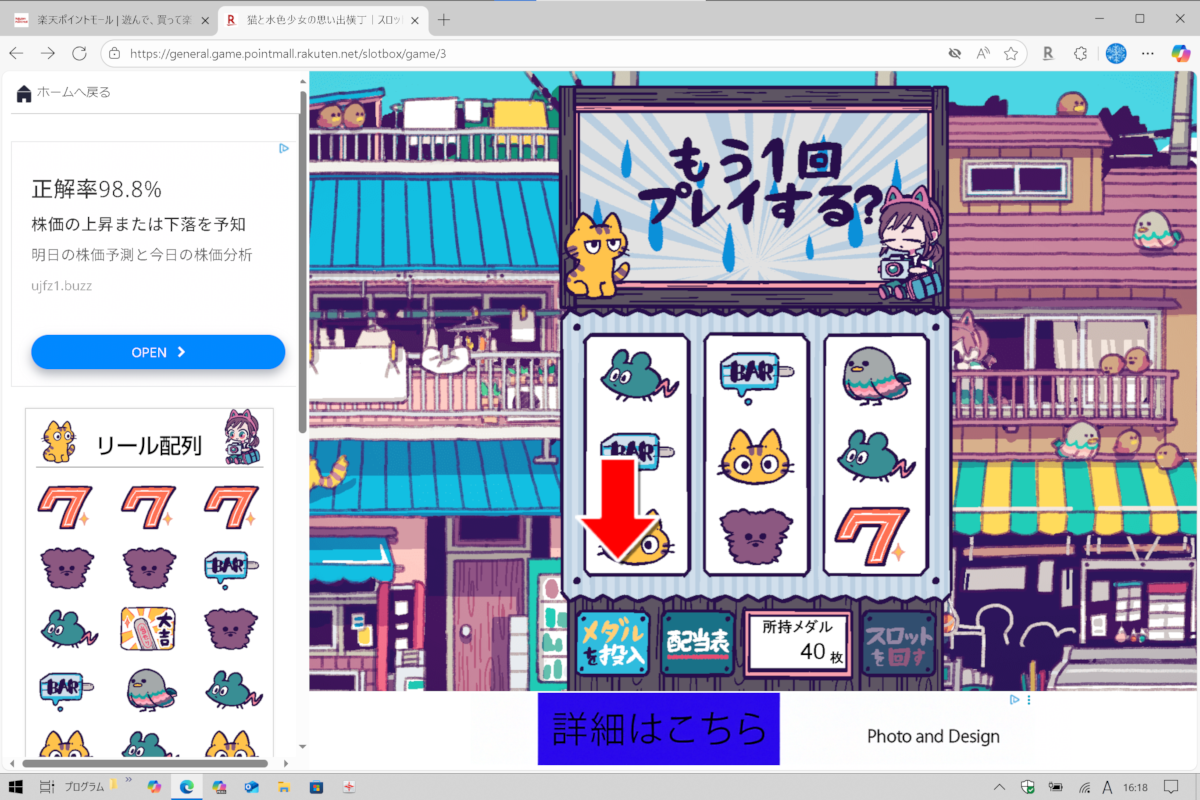Reload the current page

click(x=80, y=54)
